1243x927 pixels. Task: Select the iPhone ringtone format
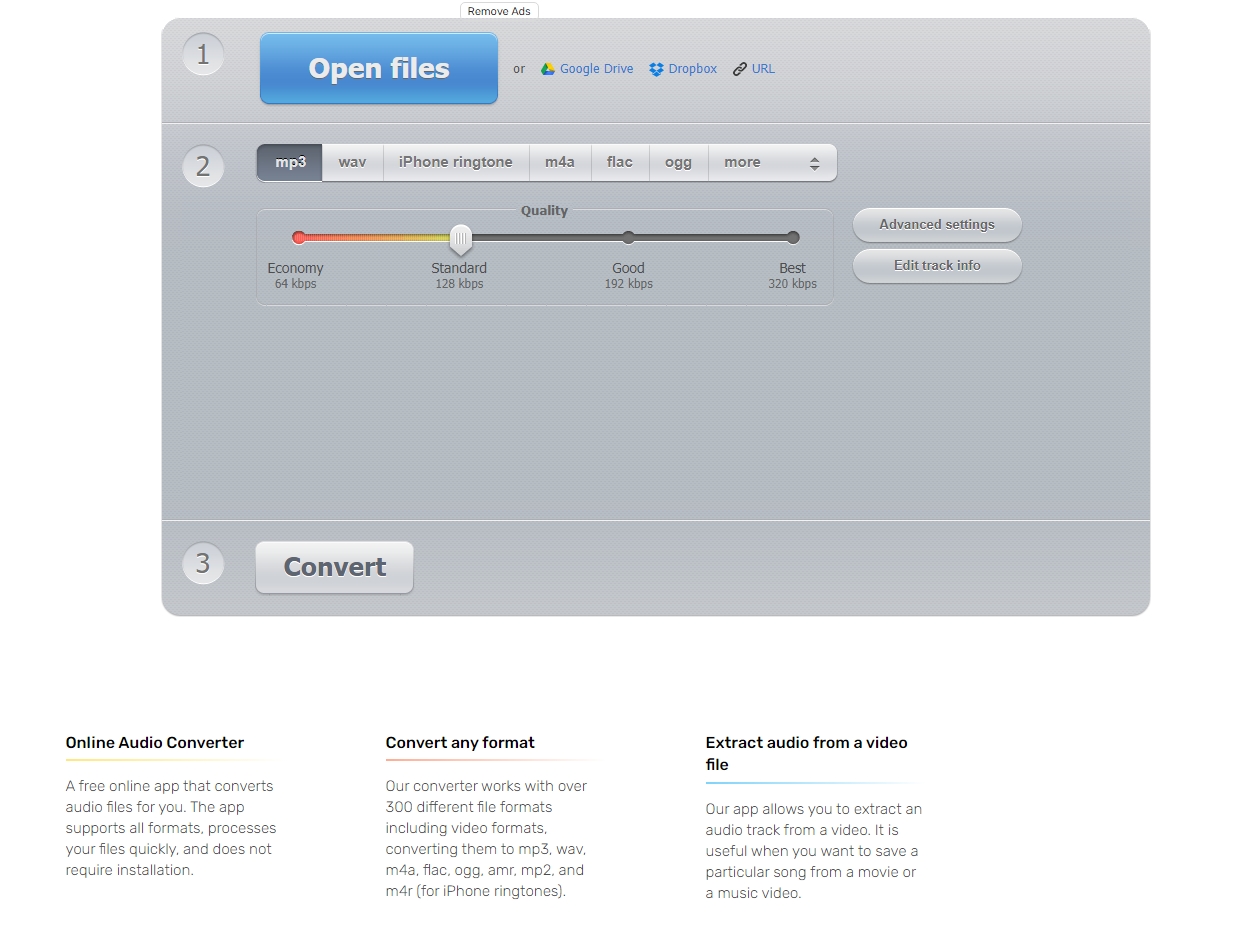[x=455, y=162]
